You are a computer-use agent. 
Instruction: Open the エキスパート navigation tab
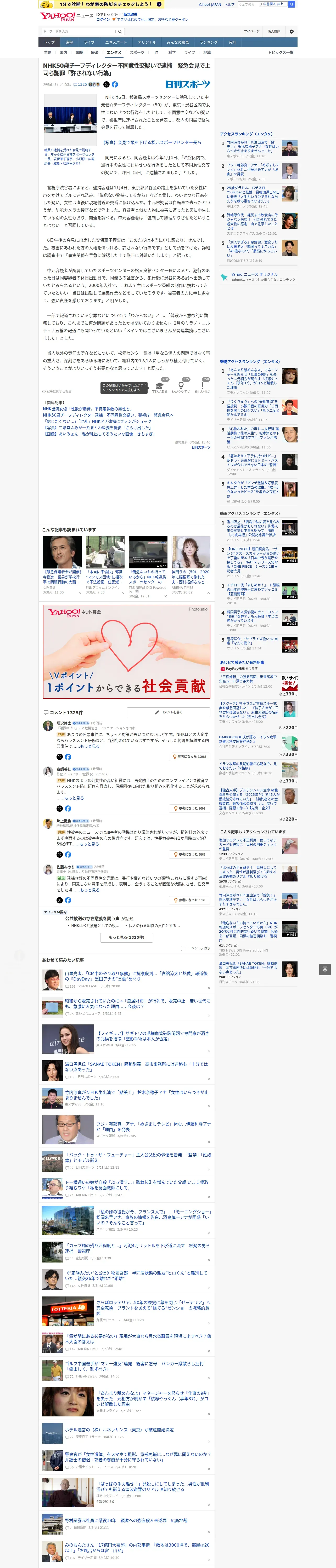(x=116, y=42)
